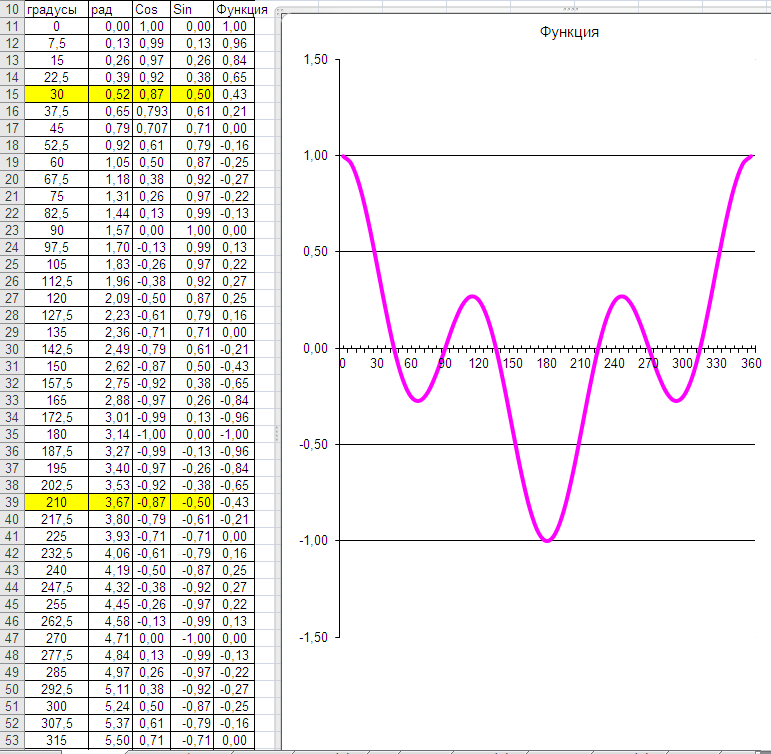Select the degrees cell 315
Screen dimensions: 771x754
tap(57, 740)
